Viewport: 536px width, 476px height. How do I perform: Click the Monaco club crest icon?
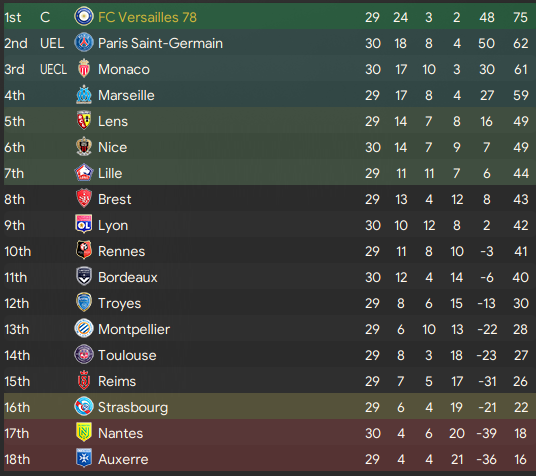[84, 68]
